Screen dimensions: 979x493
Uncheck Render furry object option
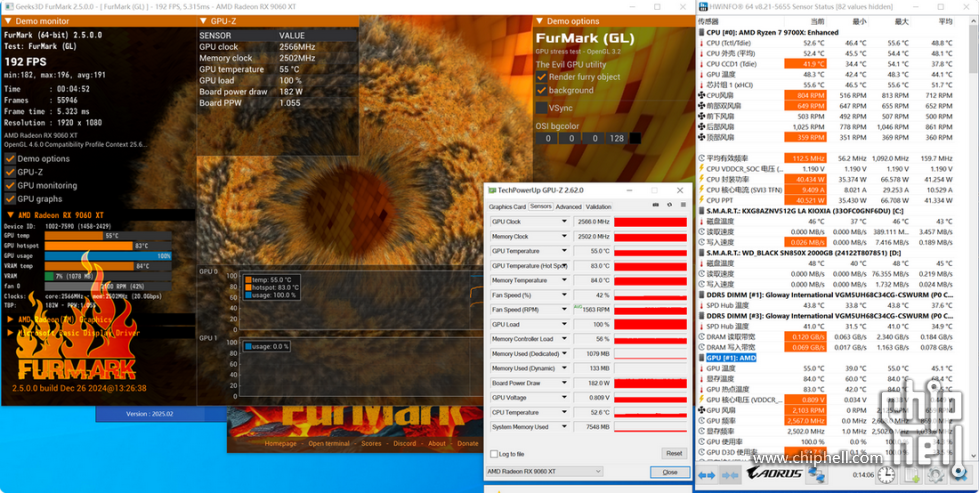541,77
